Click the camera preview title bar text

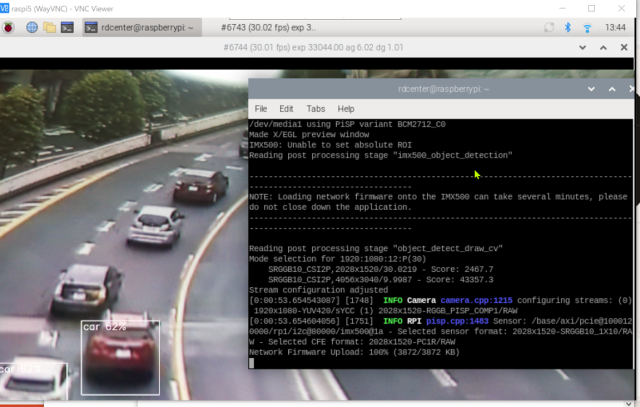pos(313,47)
